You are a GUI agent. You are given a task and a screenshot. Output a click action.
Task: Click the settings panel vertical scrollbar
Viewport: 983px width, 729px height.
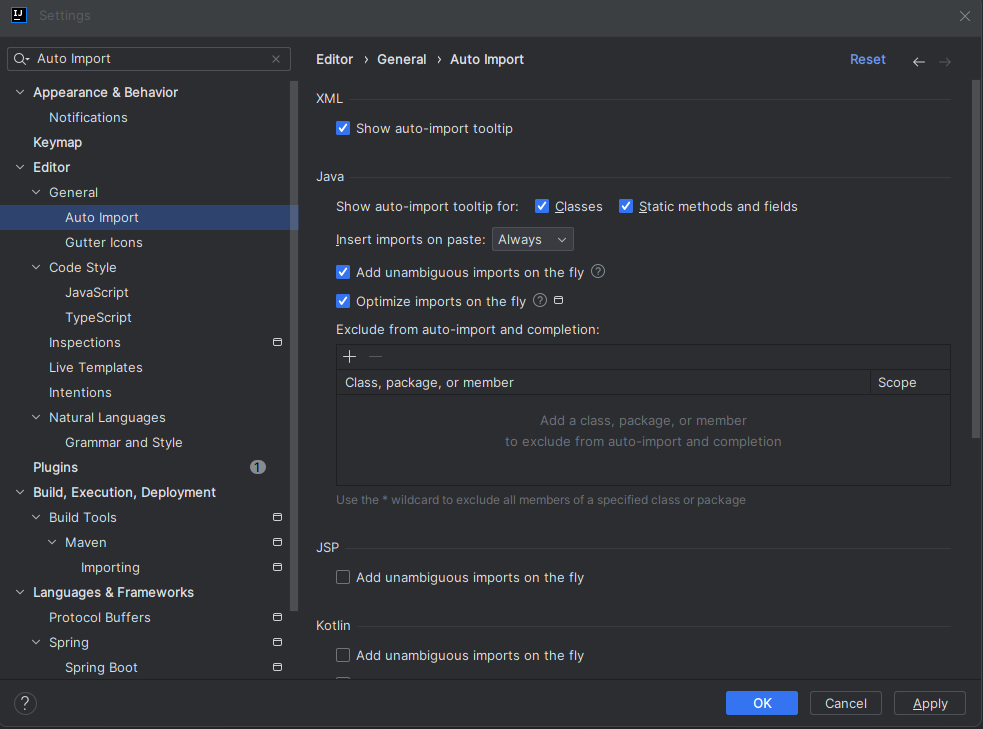975,260
